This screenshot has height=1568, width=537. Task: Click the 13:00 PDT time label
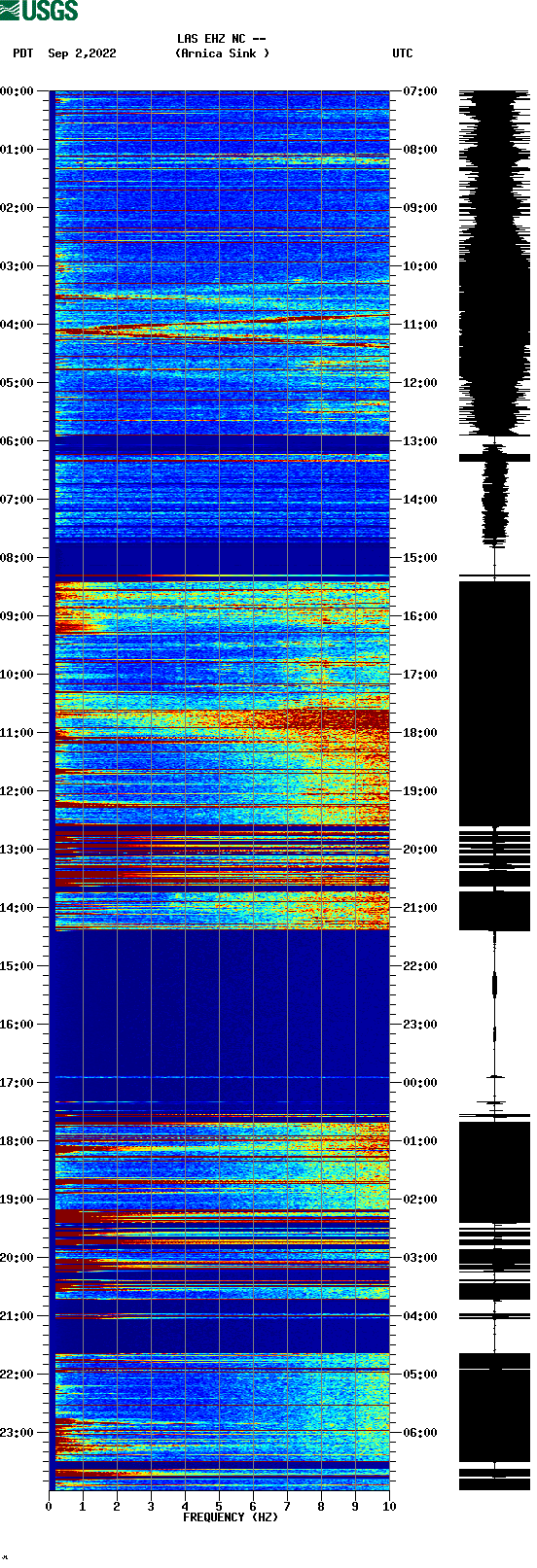point(18,850)
